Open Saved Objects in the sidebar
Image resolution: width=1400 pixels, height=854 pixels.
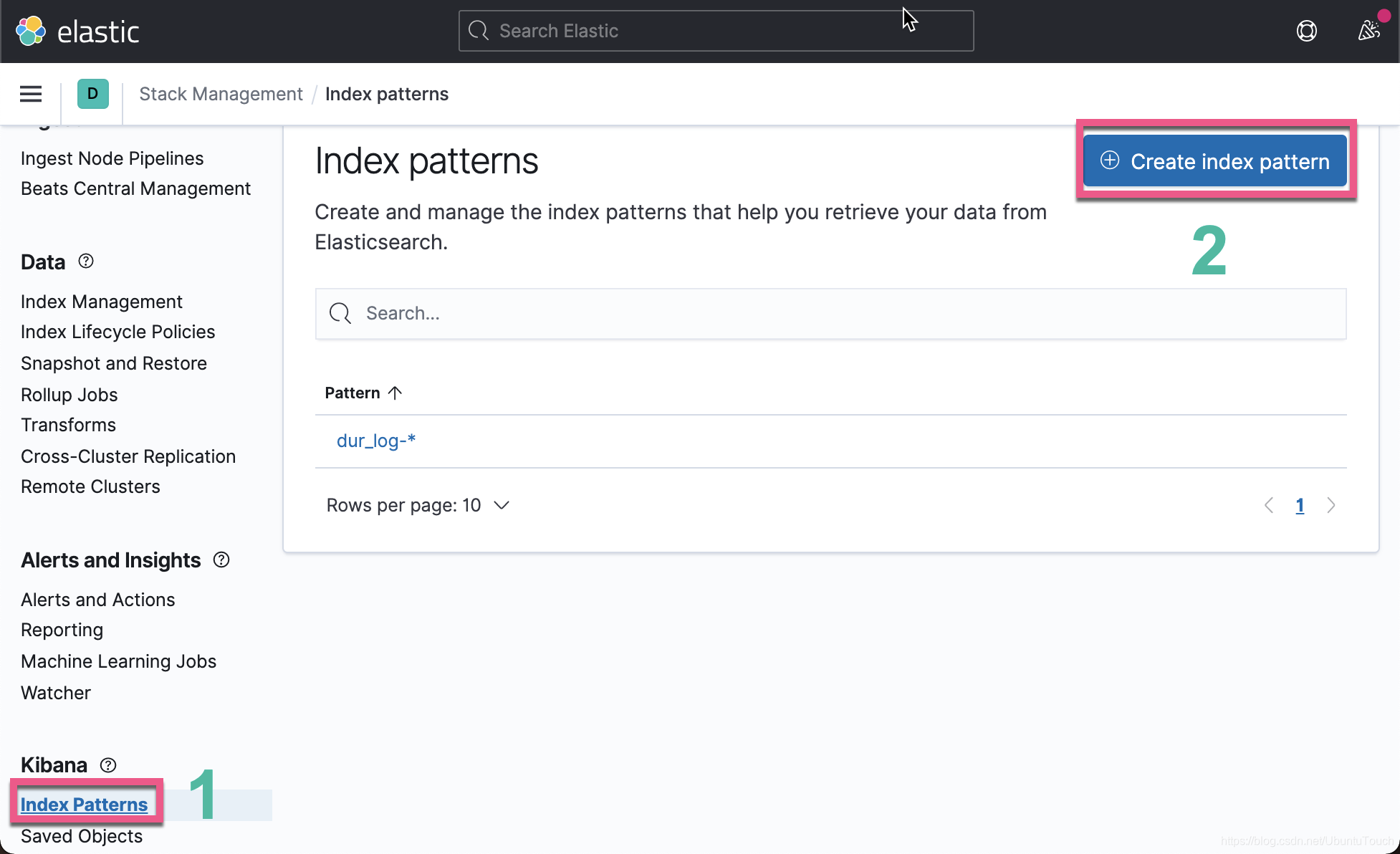(x=81, y=836)
